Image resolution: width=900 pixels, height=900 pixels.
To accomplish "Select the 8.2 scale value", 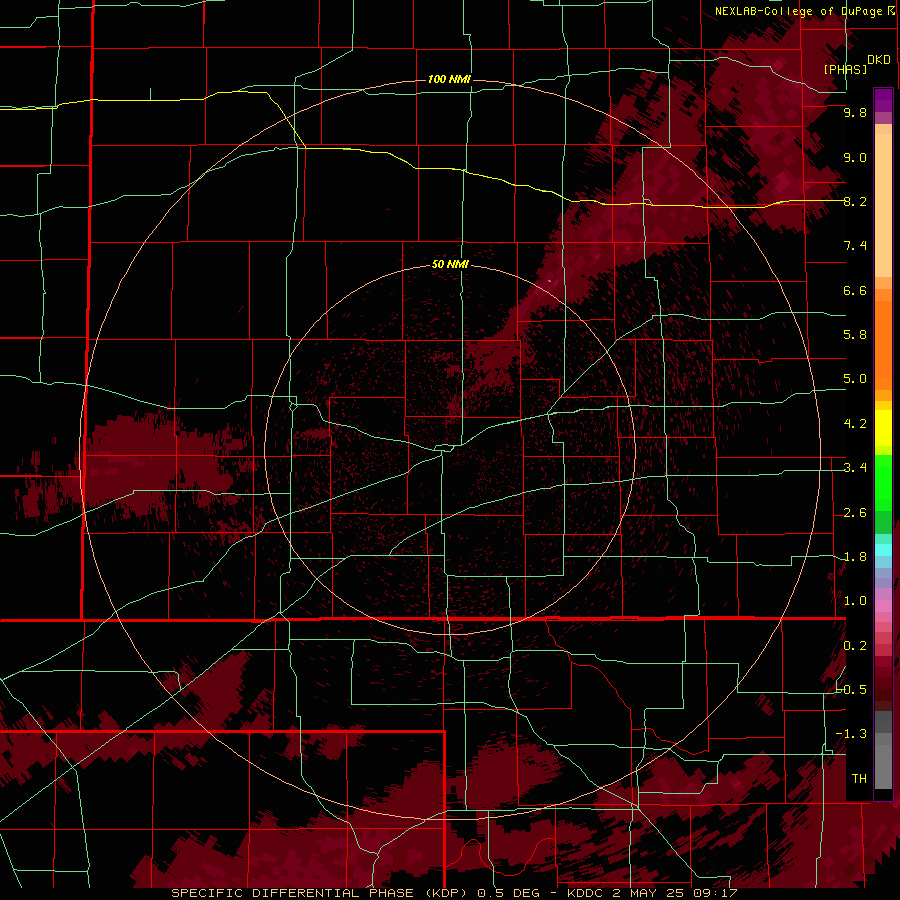I will (x=855, y=201).
